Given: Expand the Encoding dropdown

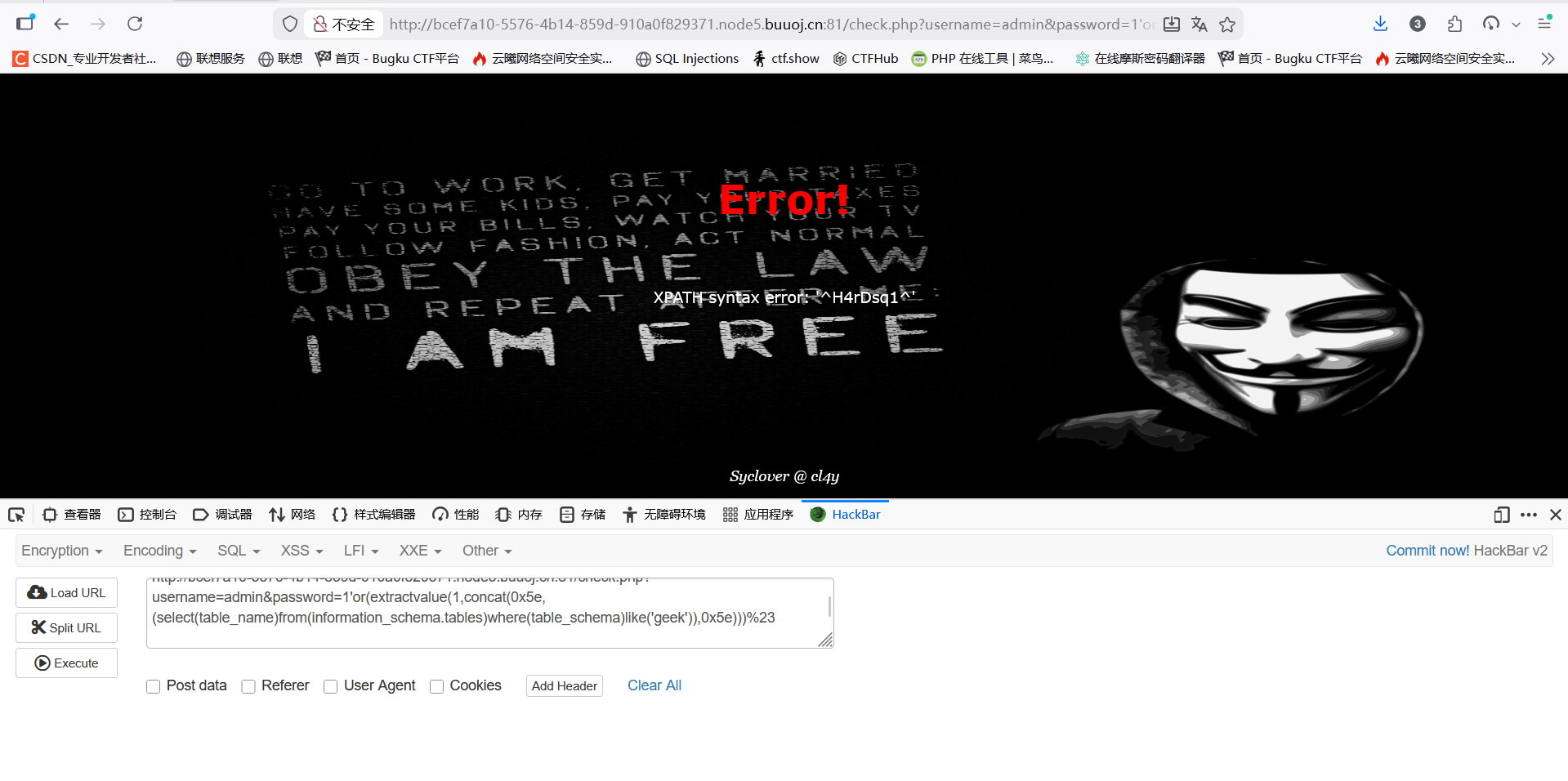Looking at the screenshot, I should (x=160, y=551).
